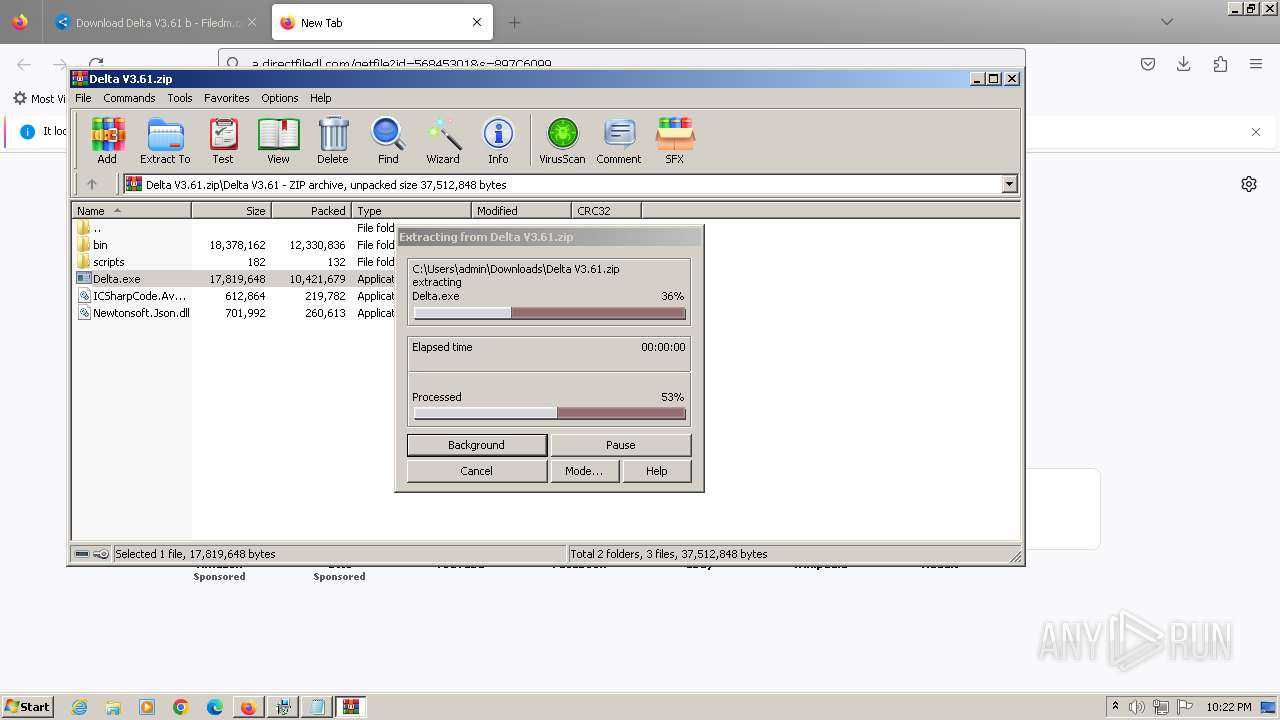Sort by Modified column header

click(x=521, y=210)
